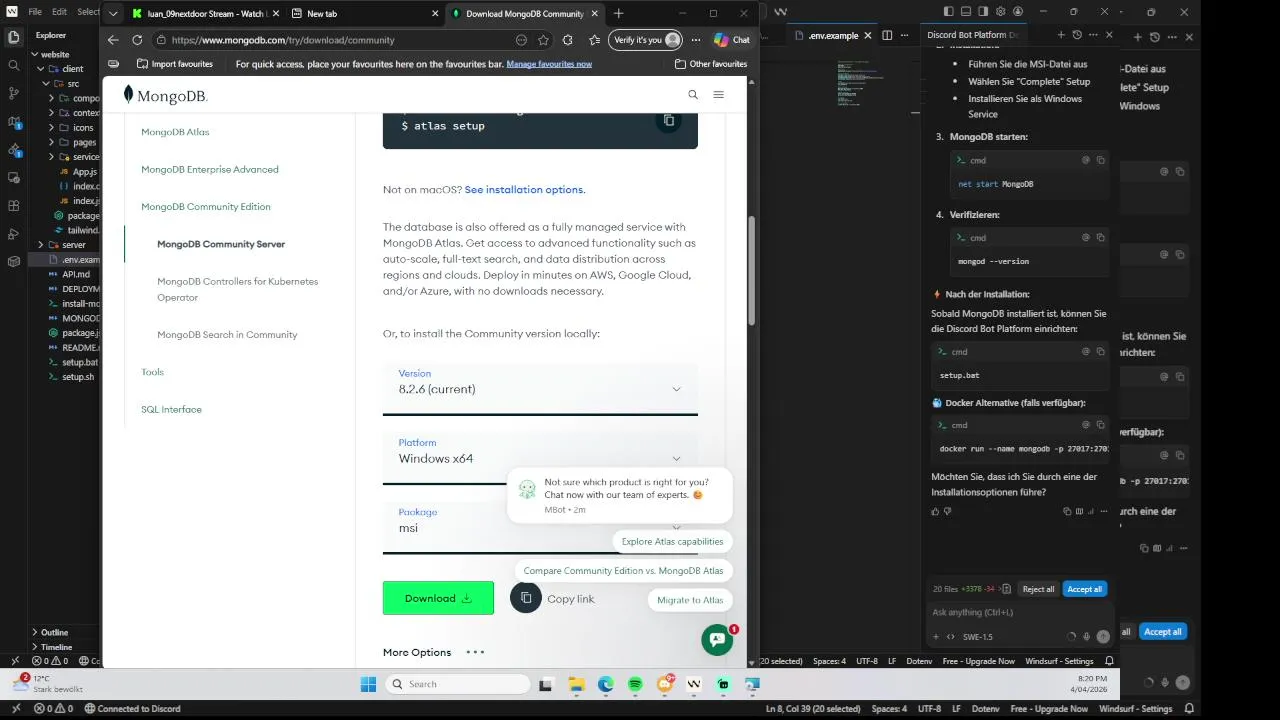
Task: Open the Explorer view in the activity bar
Action: pyautogui.click(x=14, y=37)
